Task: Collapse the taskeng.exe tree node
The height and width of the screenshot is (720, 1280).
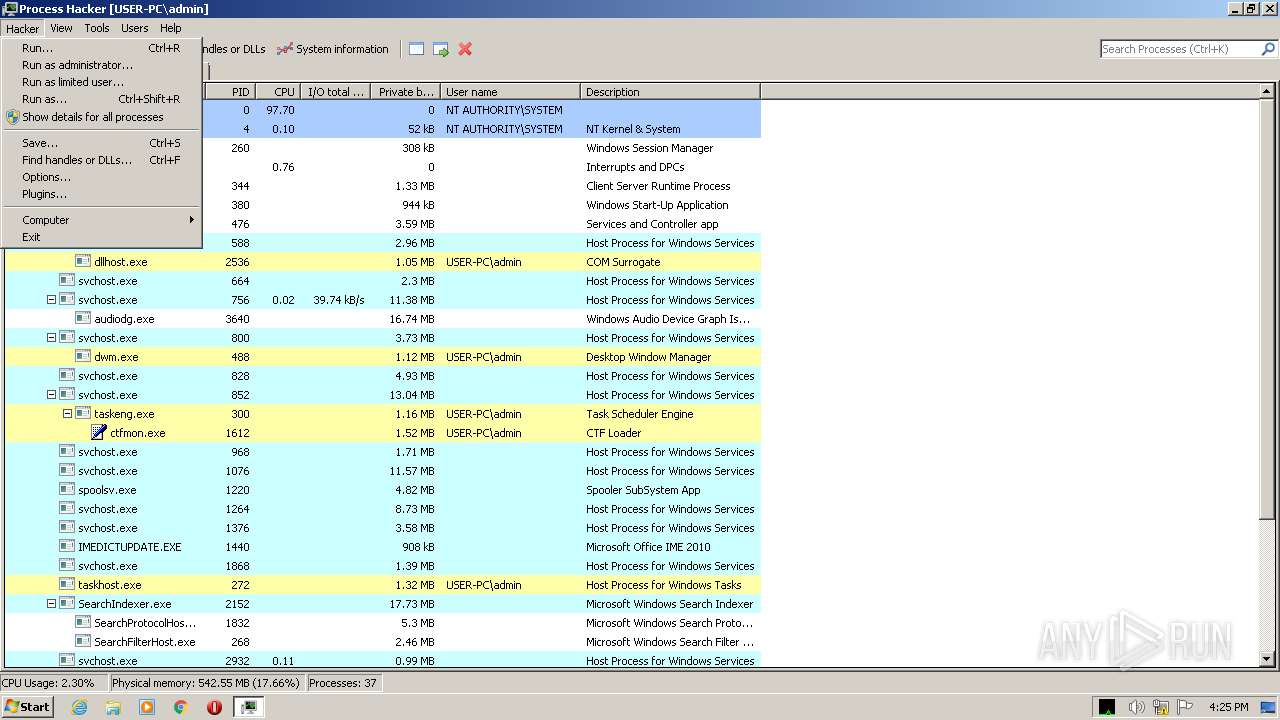Action: (68, 414)
